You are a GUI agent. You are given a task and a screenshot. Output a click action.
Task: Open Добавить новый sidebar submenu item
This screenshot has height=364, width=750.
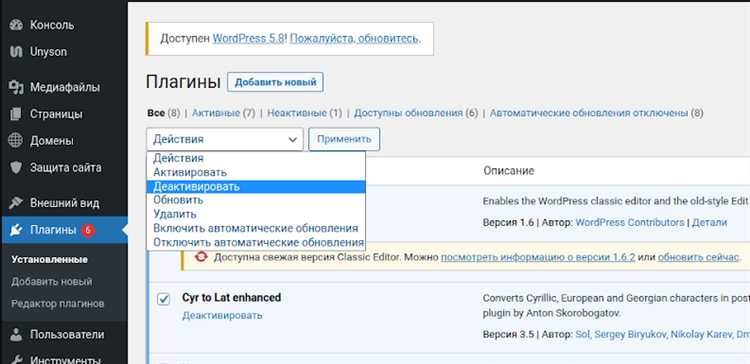click(x=52, y=282)
